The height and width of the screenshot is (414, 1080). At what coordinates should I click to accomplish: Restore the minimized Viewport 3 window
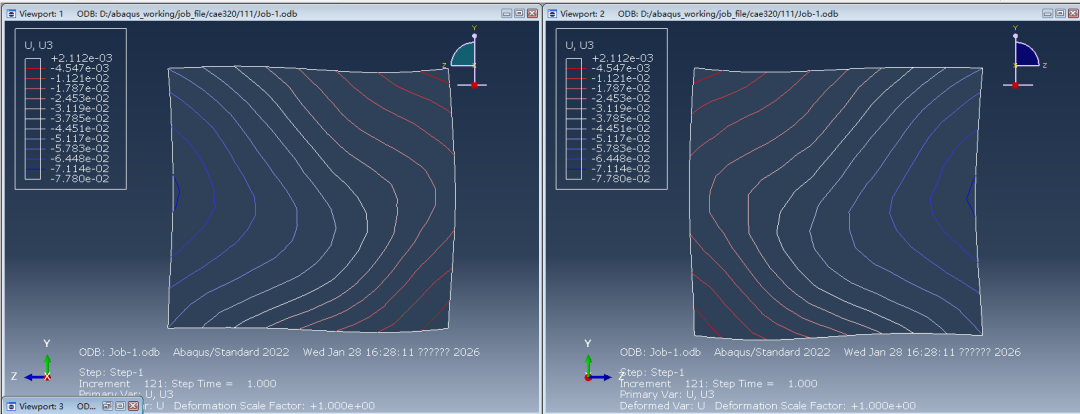click(x=107, y=406)
